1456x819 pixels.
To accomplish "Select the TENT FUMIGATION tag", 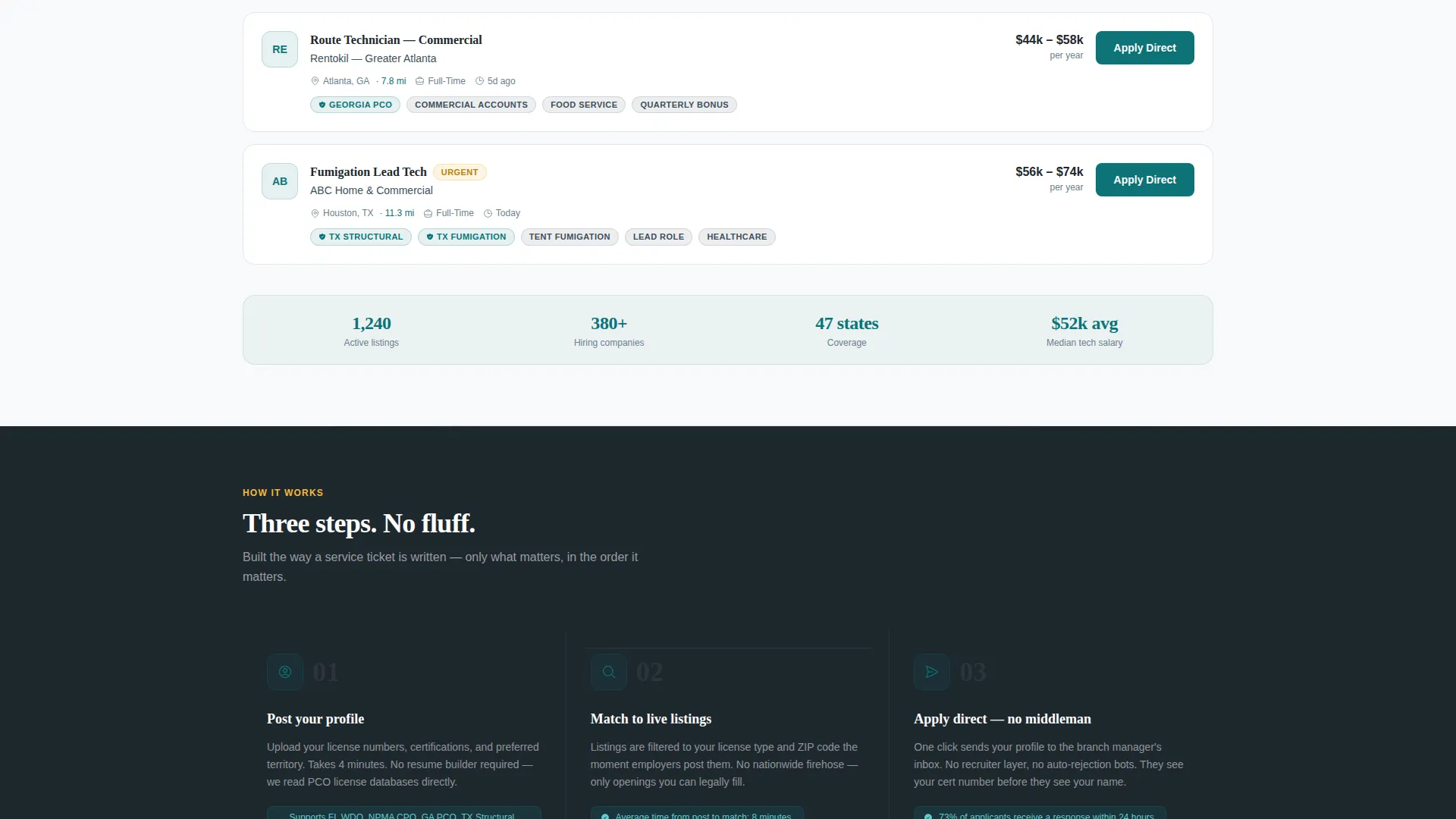I will point(570,237).
